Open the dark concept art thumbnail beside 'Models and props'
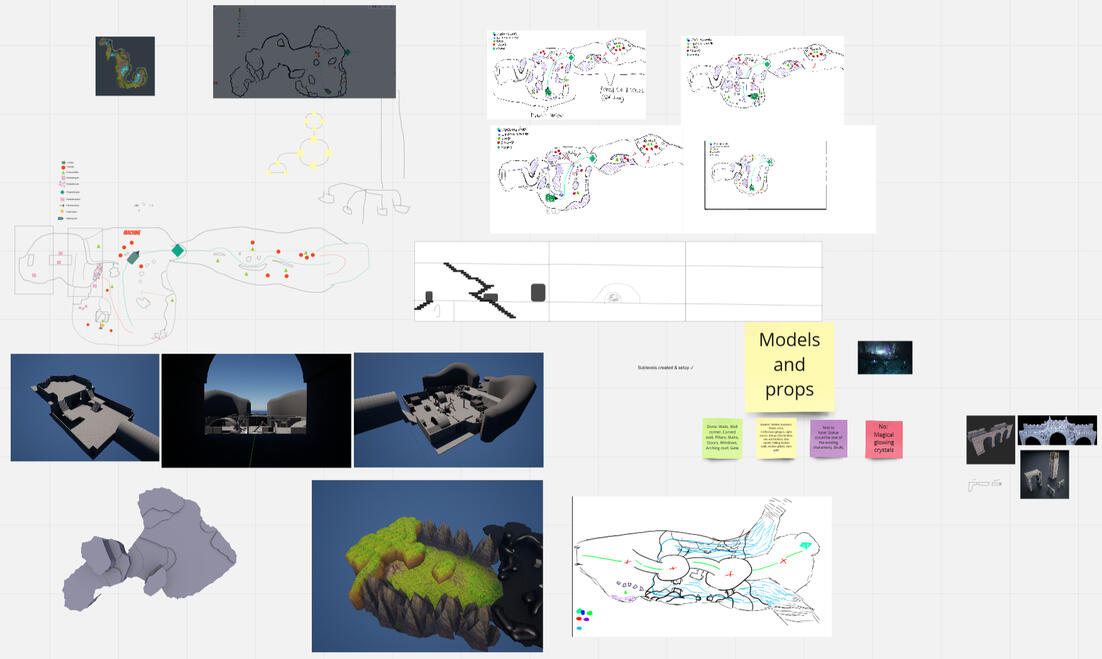The width and height of the screenshot is (1102, 659). pos(886,357)
